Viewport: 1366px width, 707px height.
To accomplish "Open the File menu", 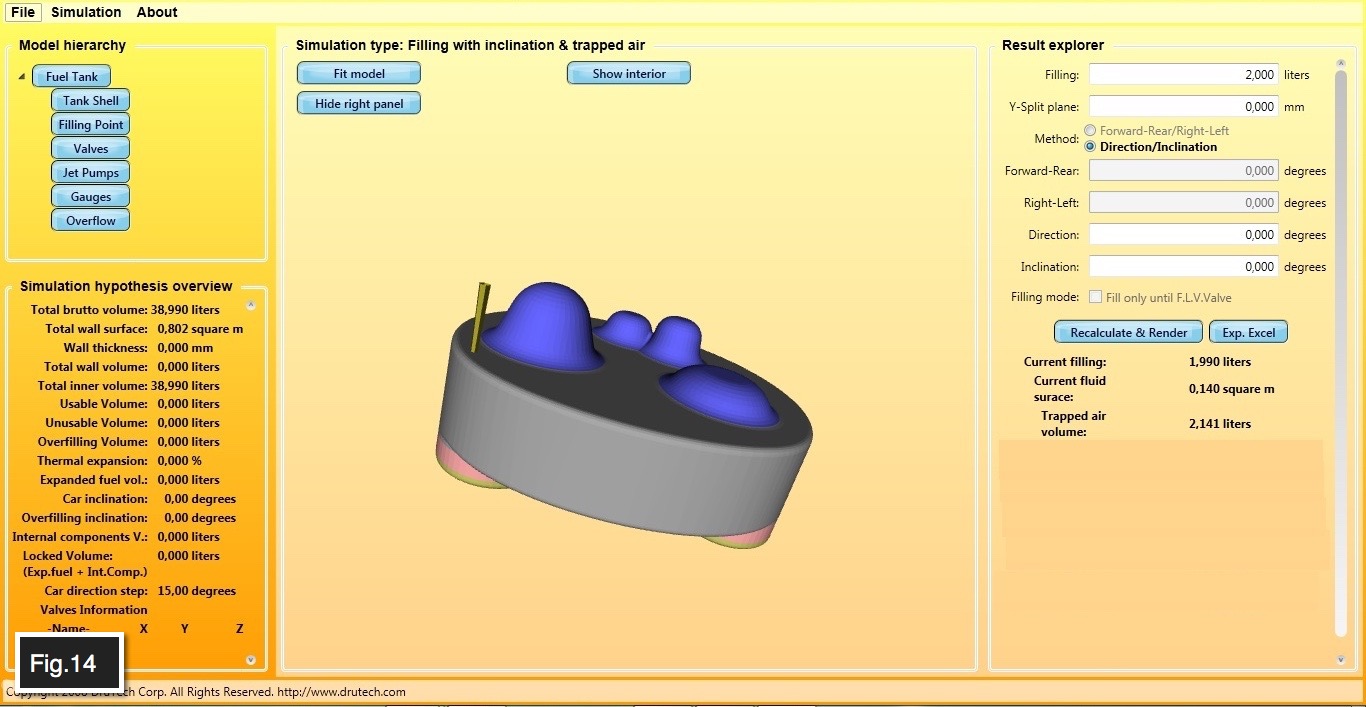I will click(x=22, y=12).
